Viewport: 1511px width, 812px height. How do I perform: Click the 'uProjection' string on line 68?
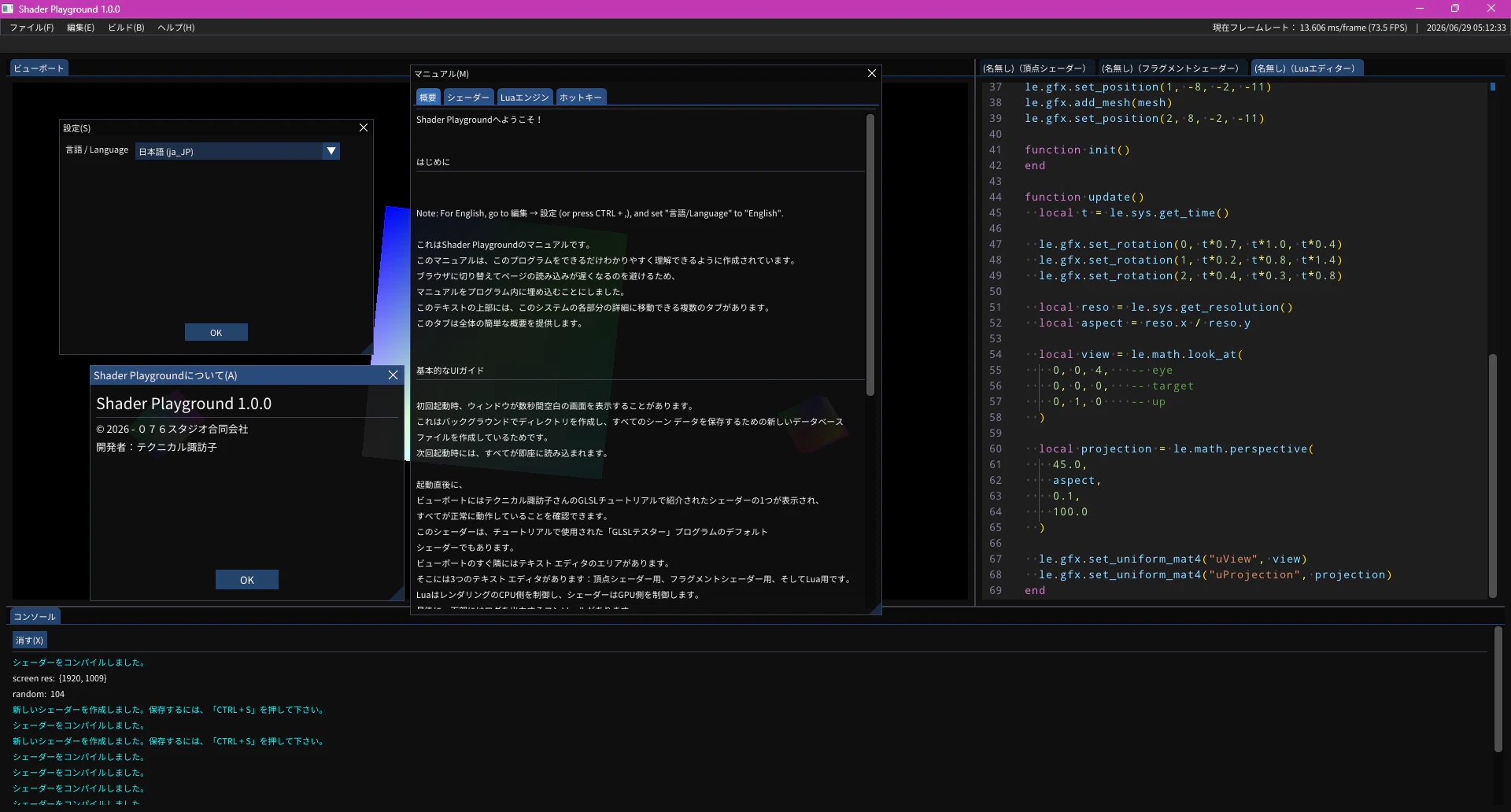pos(1254,574)
